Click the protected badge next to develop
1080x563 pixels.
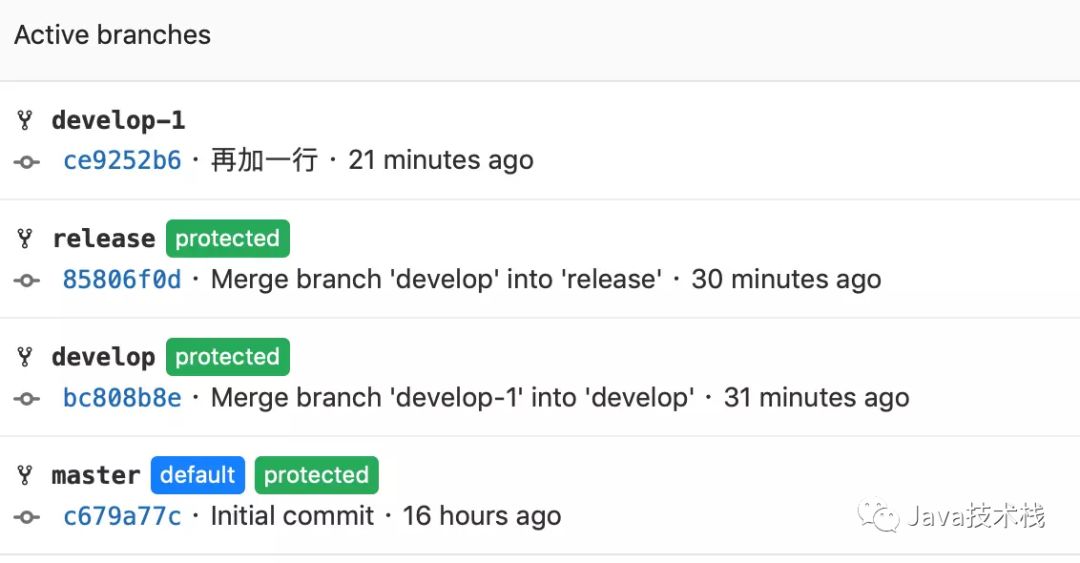tap(227, 357)
